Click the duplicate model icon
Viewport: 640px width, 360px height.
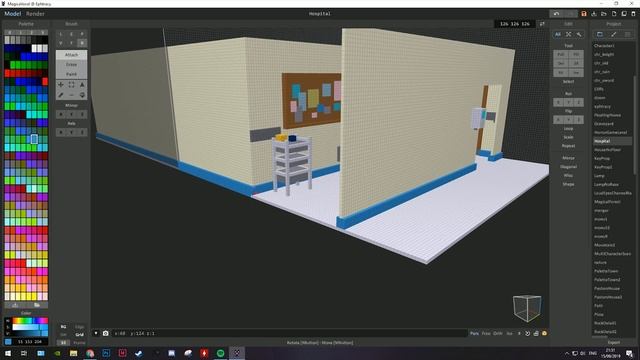click(x=624, y=14)
